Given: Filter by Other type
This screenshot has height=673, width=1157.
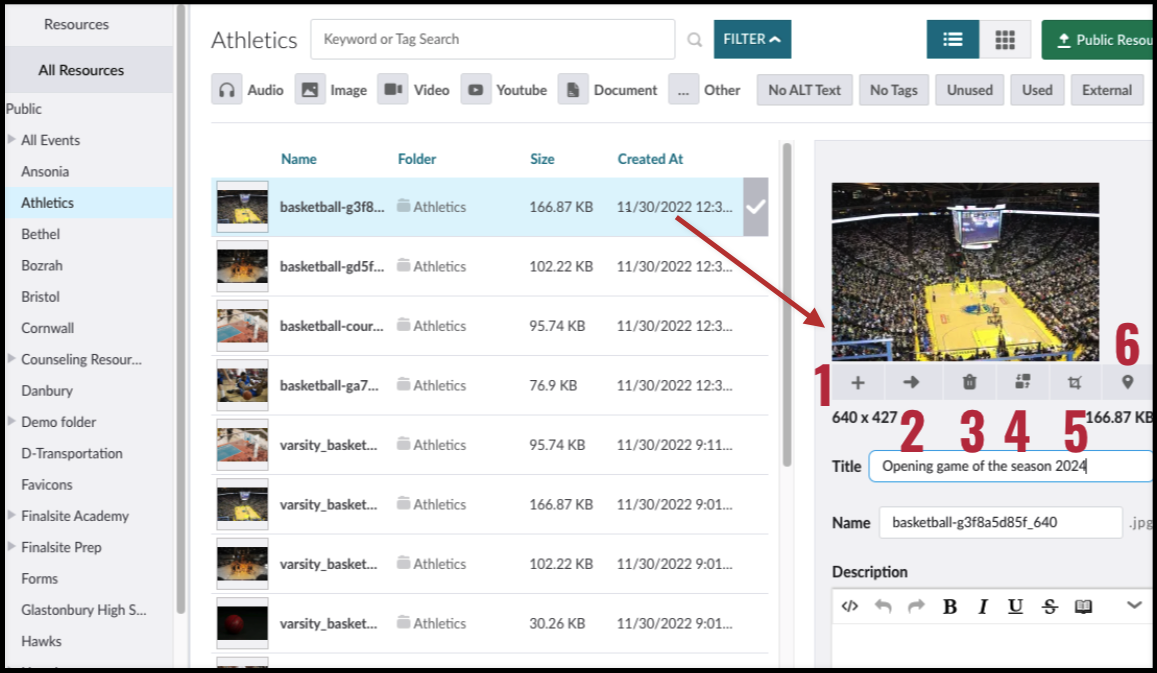Looking at the screenshot, I should [705, 89].
